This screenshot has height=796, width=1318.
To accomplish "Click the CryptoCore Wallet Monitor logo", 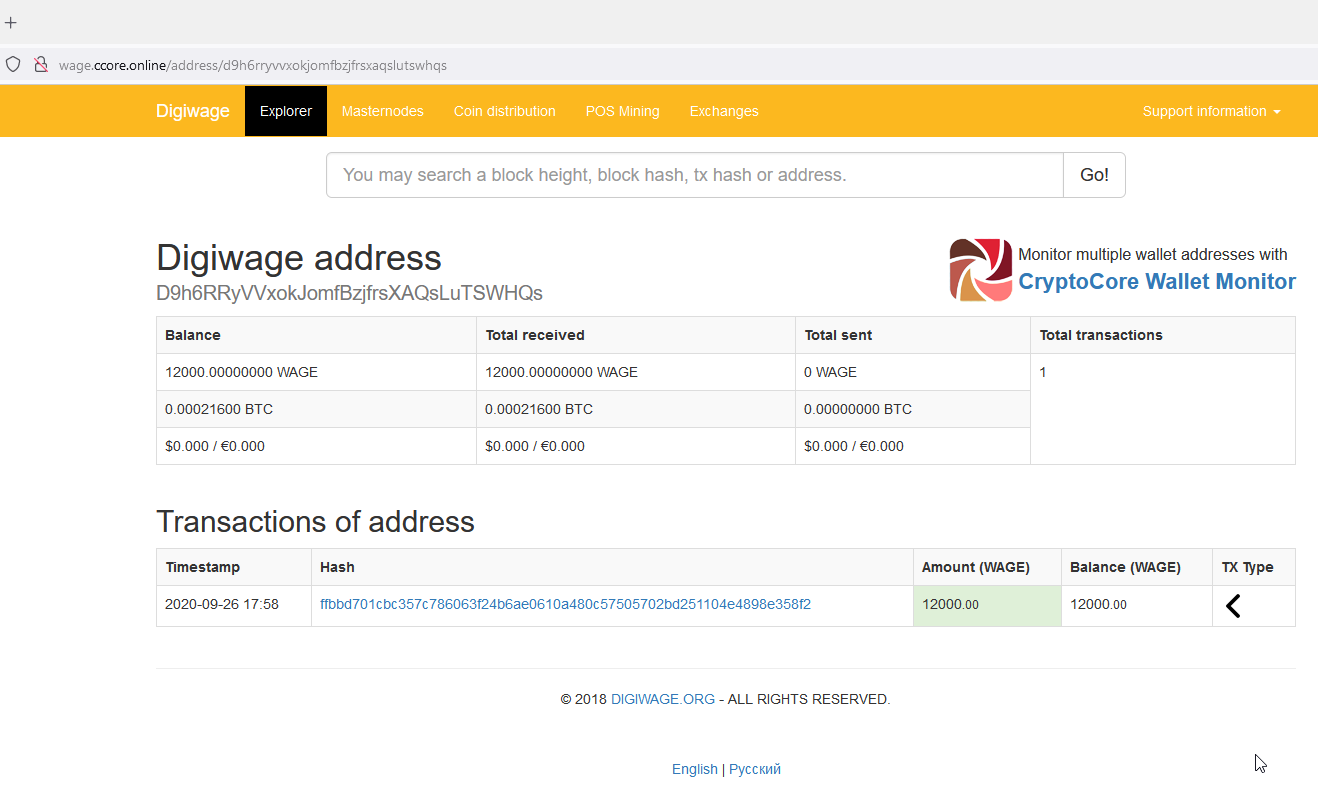I will (980, 269).
